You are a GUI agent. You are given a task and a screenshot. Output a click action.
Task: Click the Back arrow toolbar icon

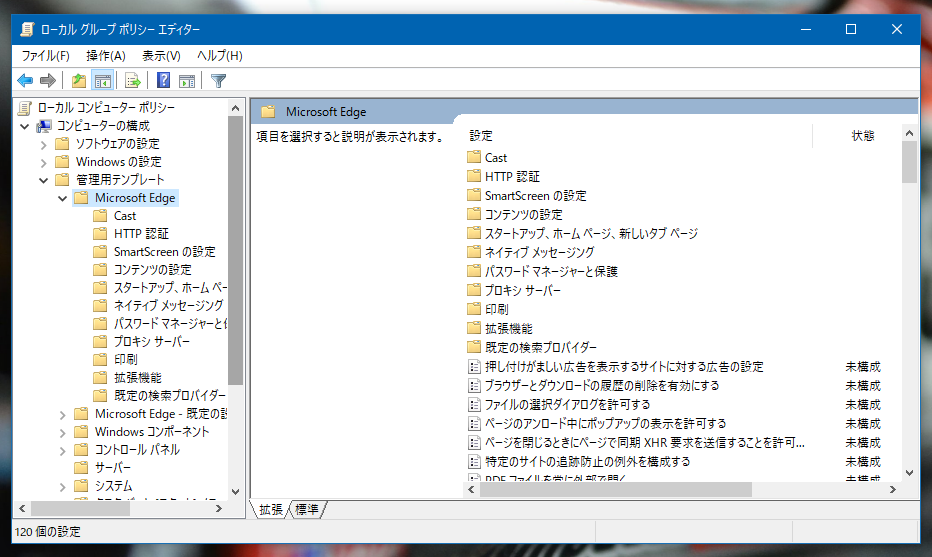[25, 80]
